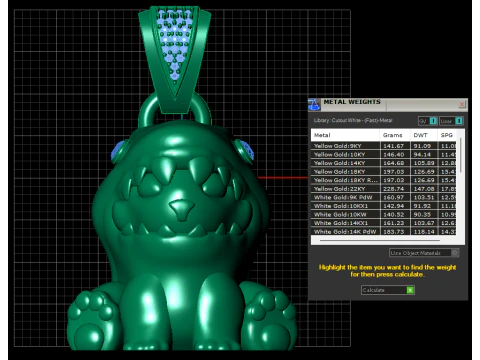Select the Yellow Gold:22KY row

[384, 189]
